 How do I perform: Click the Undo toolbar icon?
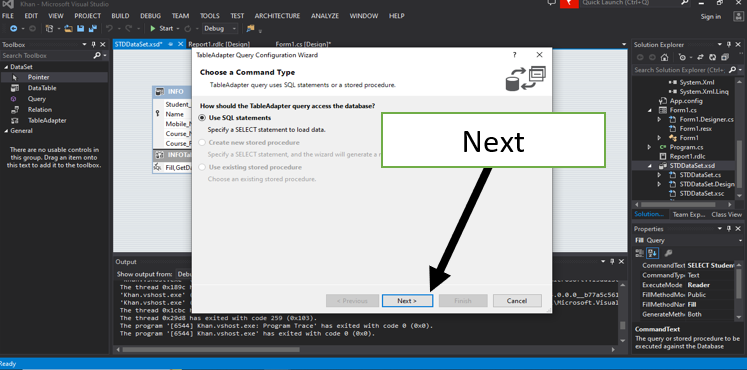click(x=109, y=29)
